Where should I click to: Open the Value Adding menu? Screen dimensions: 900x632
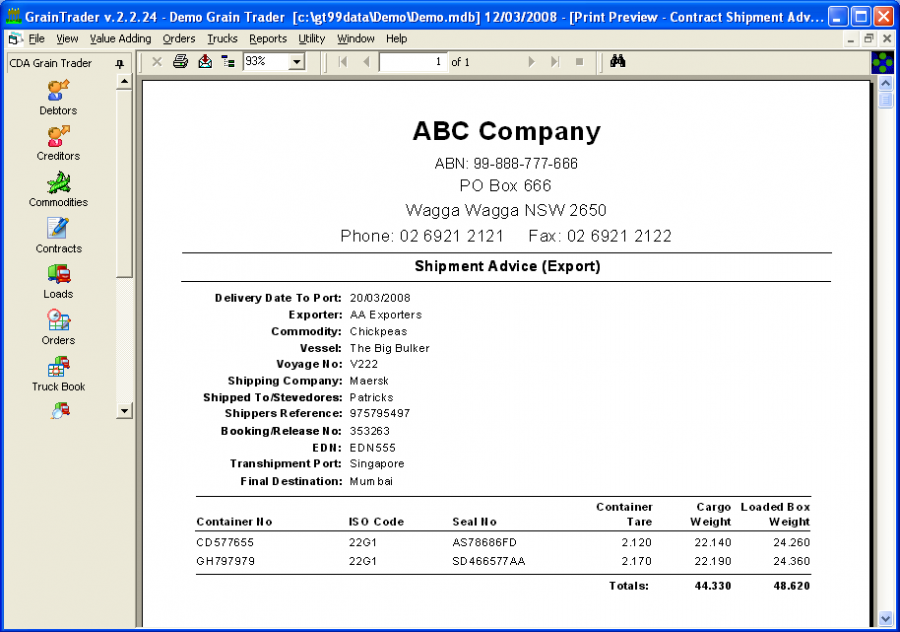point(121,38)
